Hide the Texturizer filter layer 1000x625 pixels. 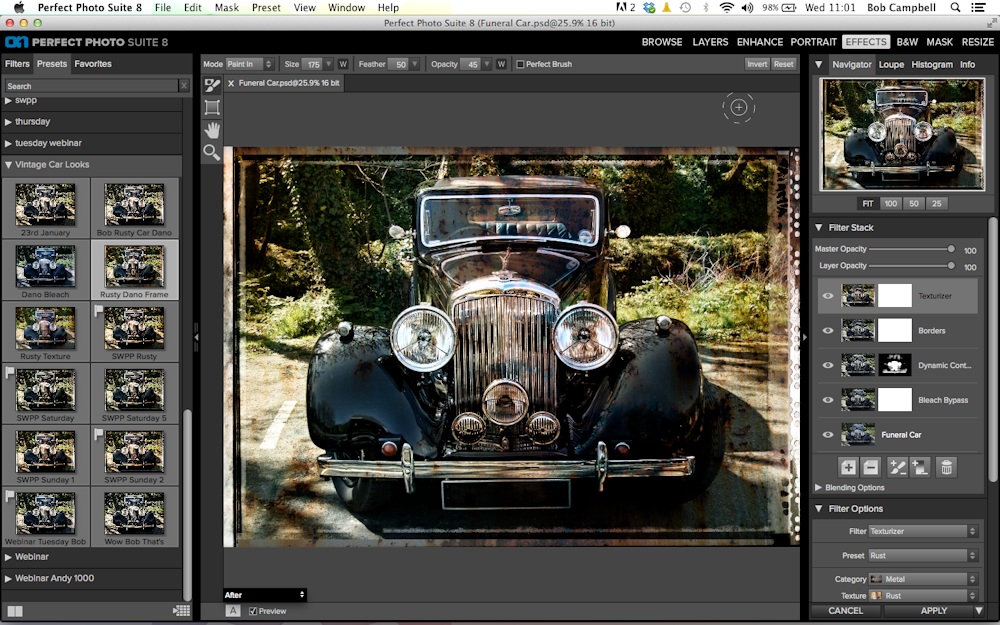pos(828,296)
